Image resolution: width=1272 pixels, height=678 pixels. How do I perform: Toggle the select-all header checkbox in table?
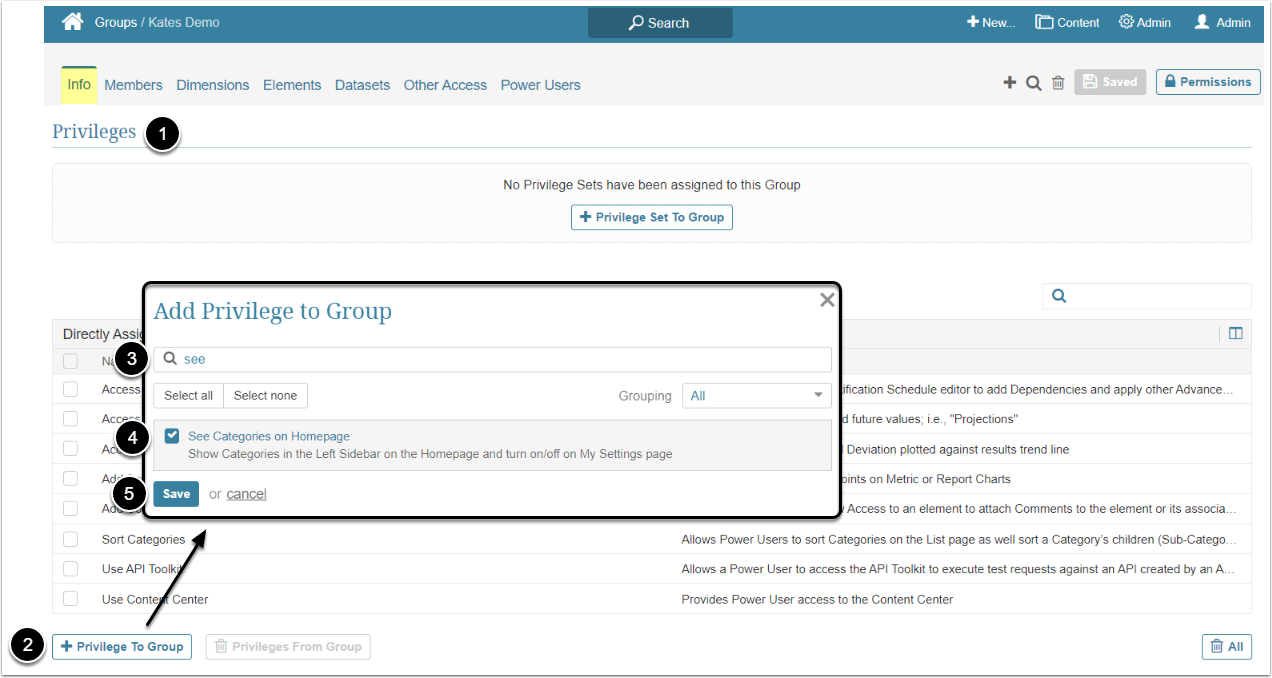tap(70, 362)
